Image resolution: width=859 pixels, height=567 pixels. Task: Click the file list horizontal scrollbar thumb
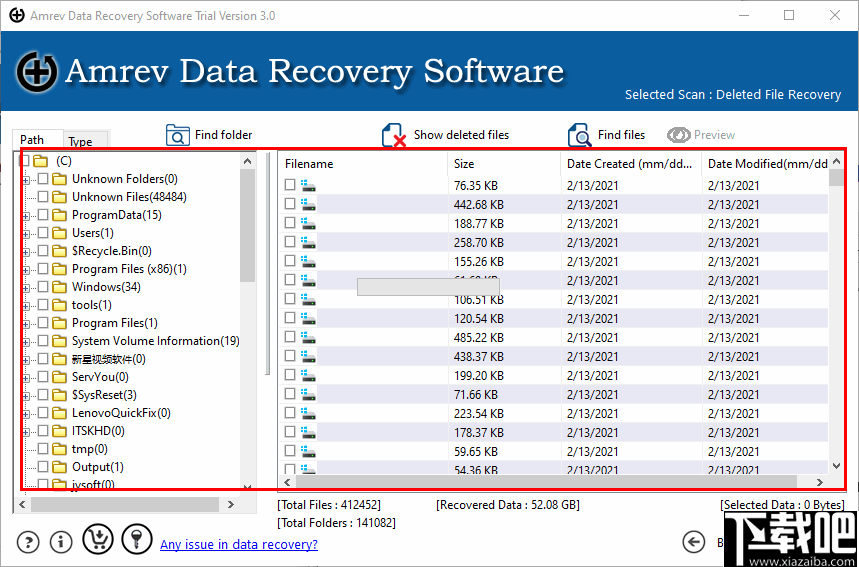[x=546, y=482]
